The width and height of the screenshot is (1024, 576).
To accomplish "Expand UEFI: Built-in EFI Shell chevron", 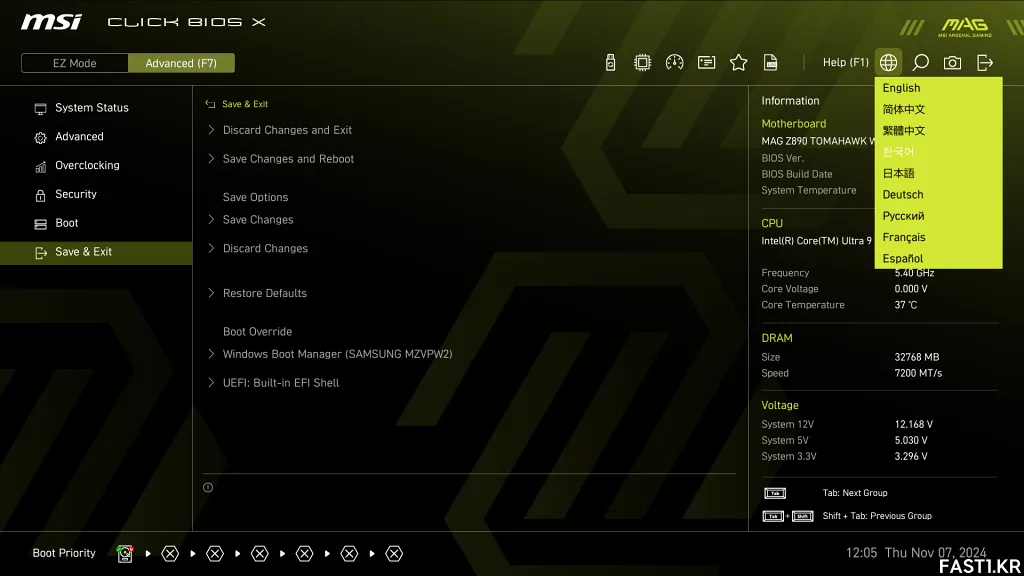I will pos(211,383).
